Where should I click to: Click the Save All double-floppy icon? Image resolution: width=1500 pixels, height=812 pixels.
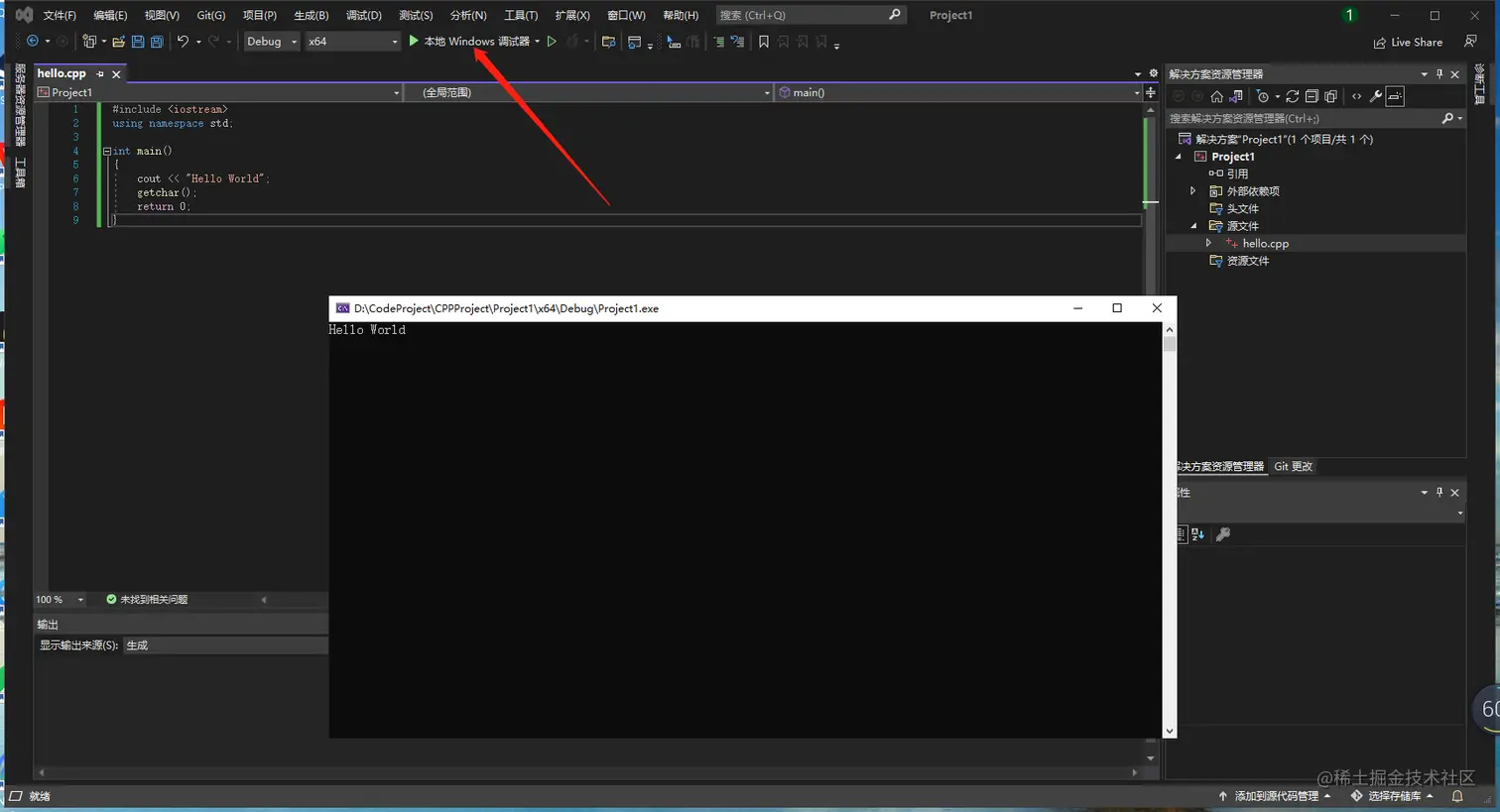point(157,42)
